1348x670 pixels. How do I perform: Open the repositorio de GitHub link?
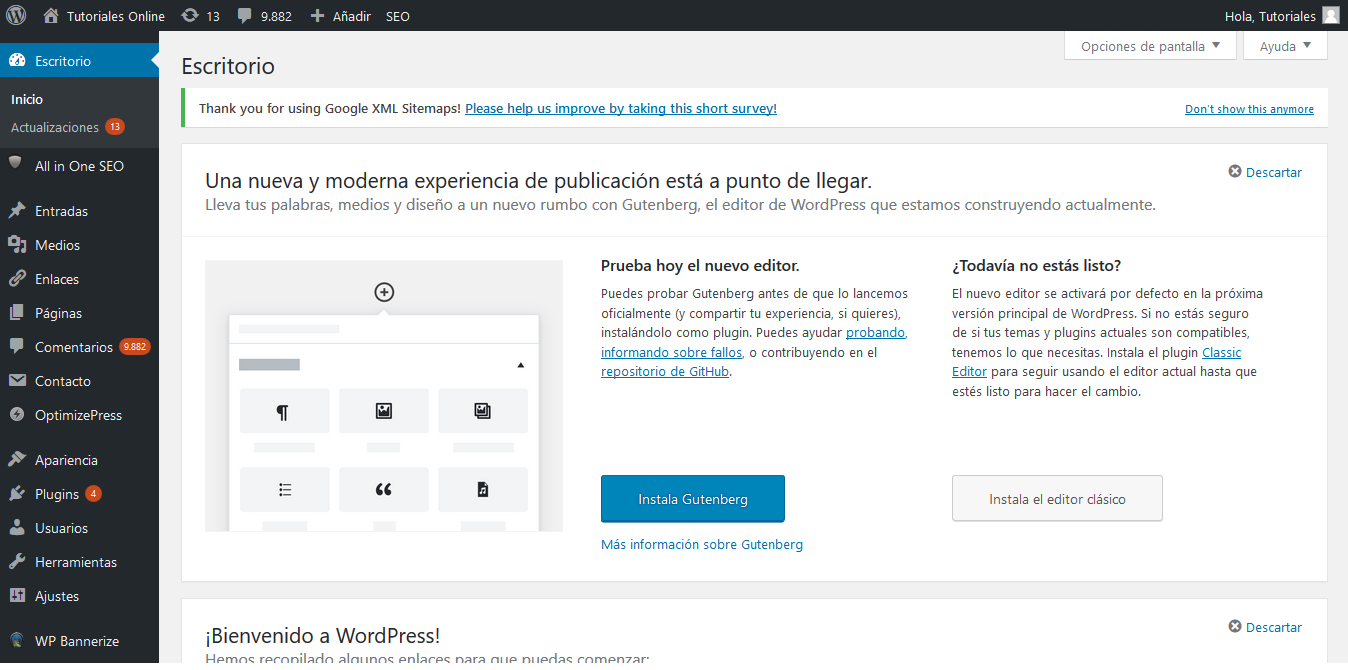666,371
